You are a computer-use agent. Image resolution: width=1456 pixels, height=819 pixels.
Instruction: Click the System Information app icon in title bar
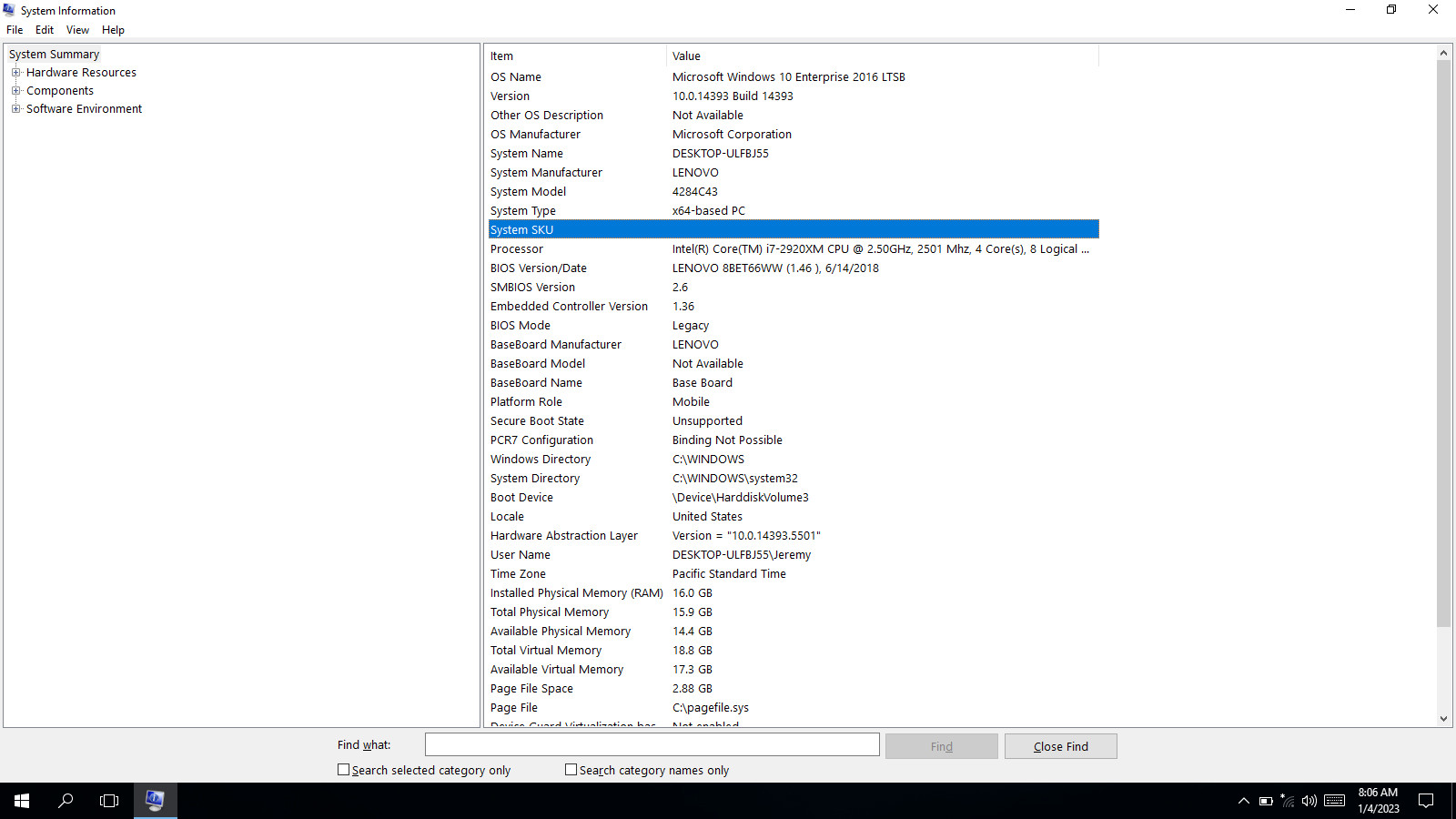9,10
